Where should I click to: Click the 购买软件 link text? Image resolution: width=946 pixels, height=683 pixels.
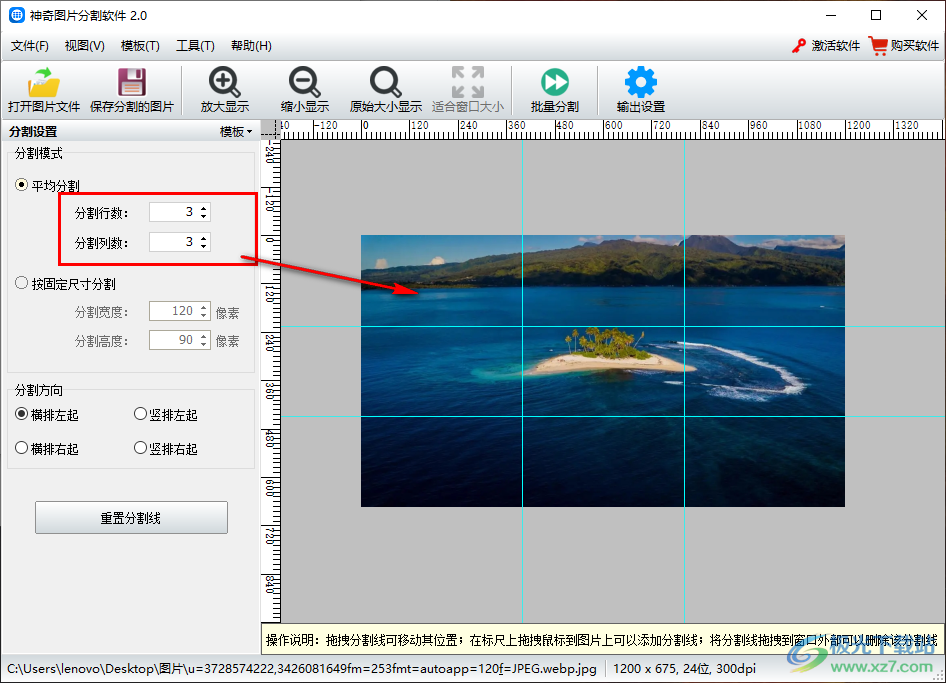click(915, 46)
